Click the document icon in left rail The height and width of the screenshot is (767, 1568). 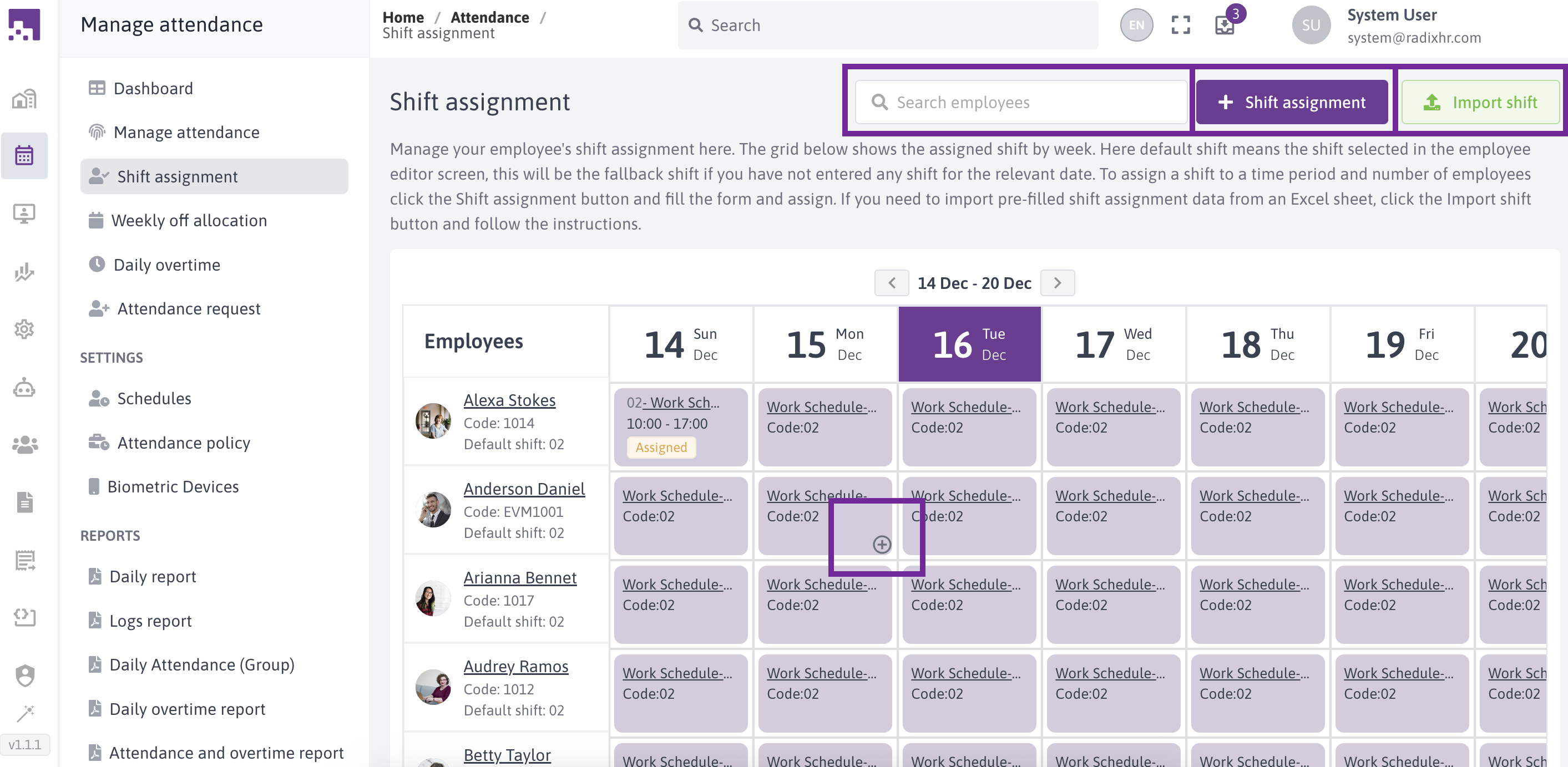click(x=24, y=502)
